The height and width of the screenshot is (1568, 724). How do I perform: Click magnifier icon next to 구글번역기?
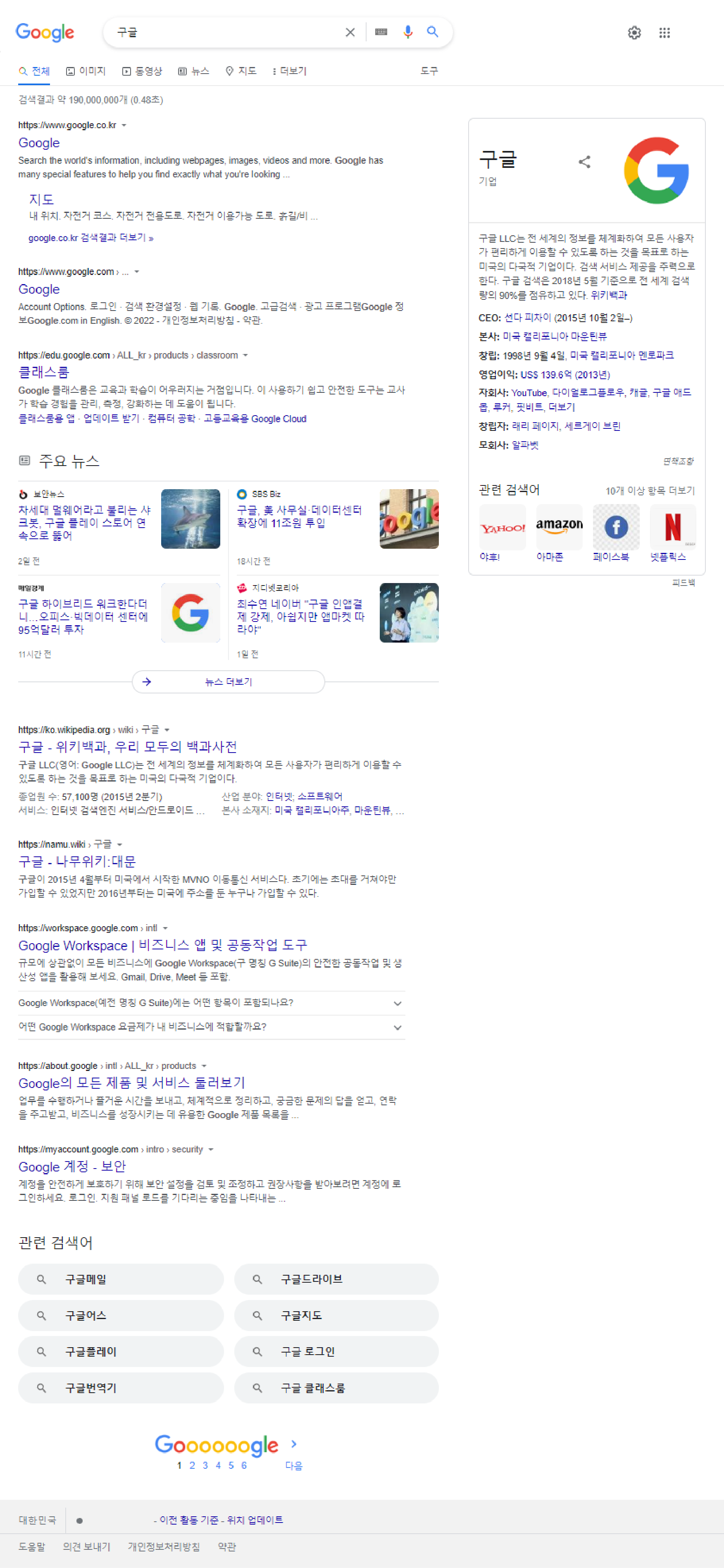[x=41, y=1389]
